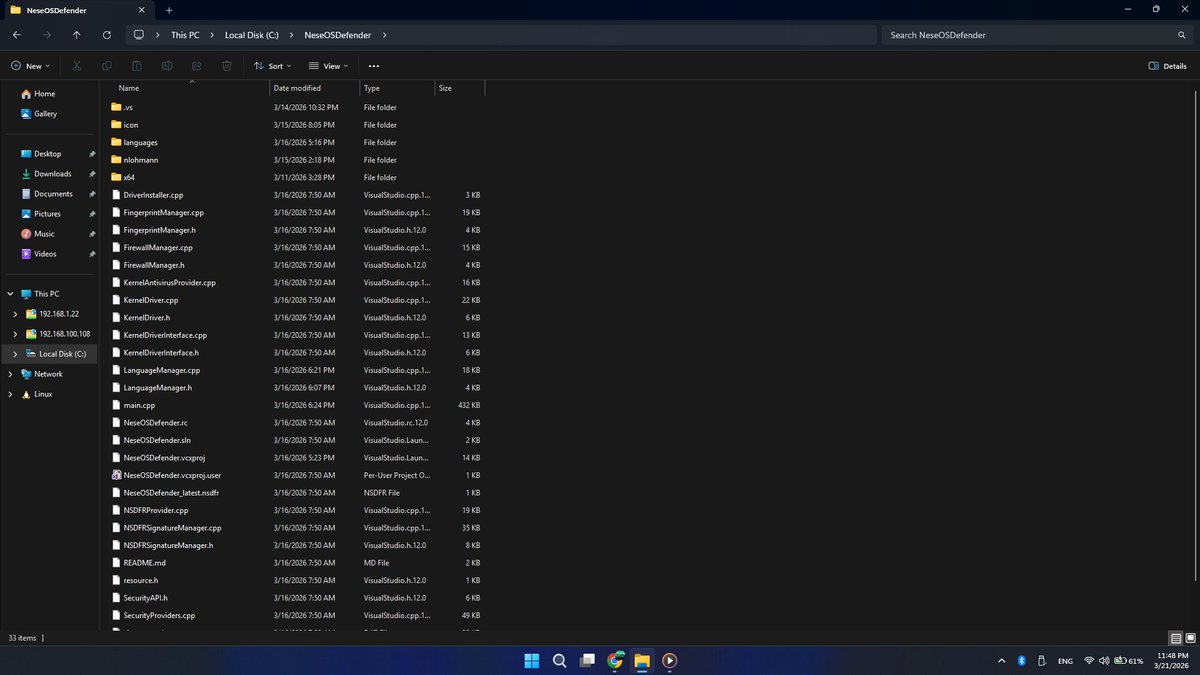Expand the 192.168.100.108 network drive
This screenshot has width=1200, height=675.
click(15, 334)
